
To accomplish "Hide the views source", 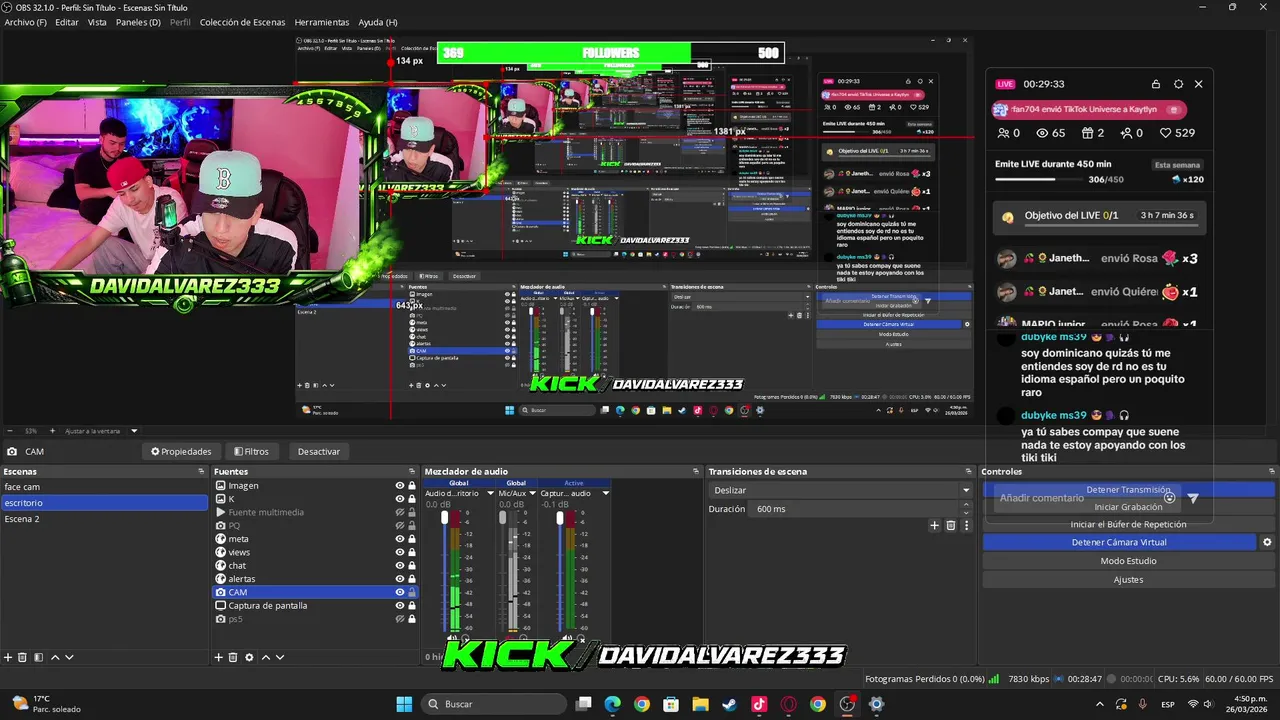I will pyautogui.click(x=400, y=552).
